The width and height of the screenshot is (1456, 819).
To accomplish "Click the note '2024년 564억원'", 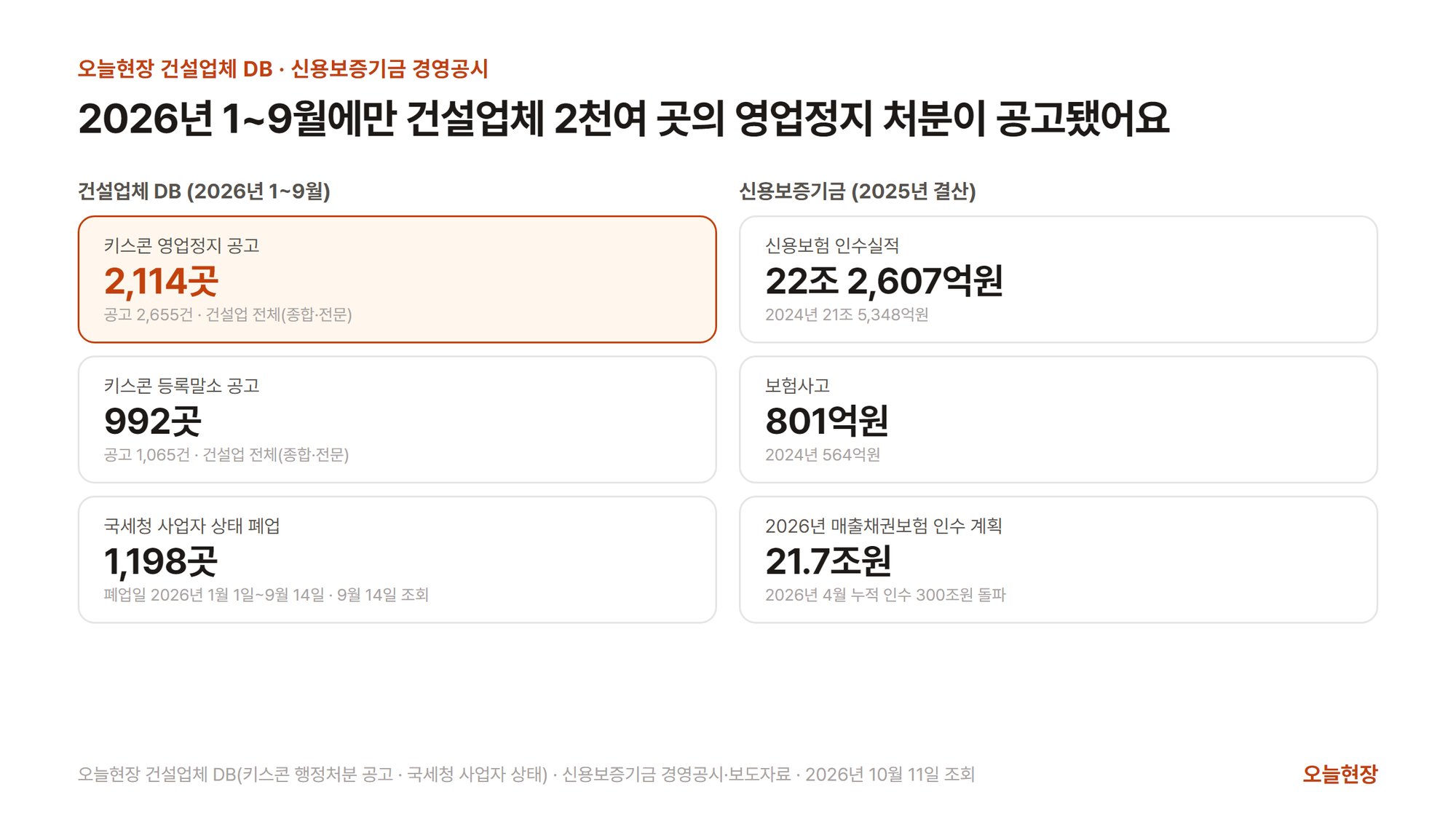I will click(x=823, y=455).
